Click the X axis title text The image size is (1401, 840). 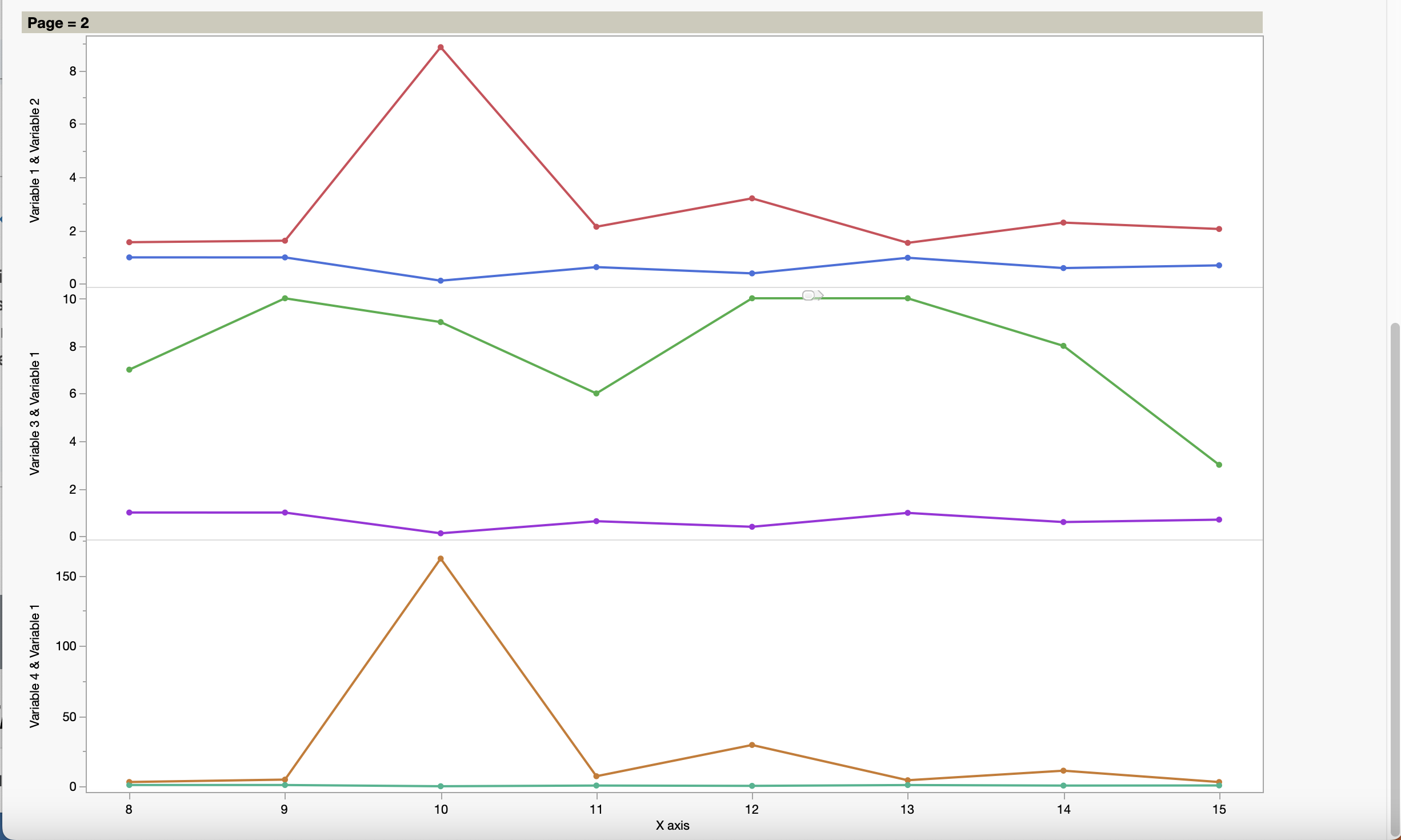pyautogui.click(x=673, y=825)
